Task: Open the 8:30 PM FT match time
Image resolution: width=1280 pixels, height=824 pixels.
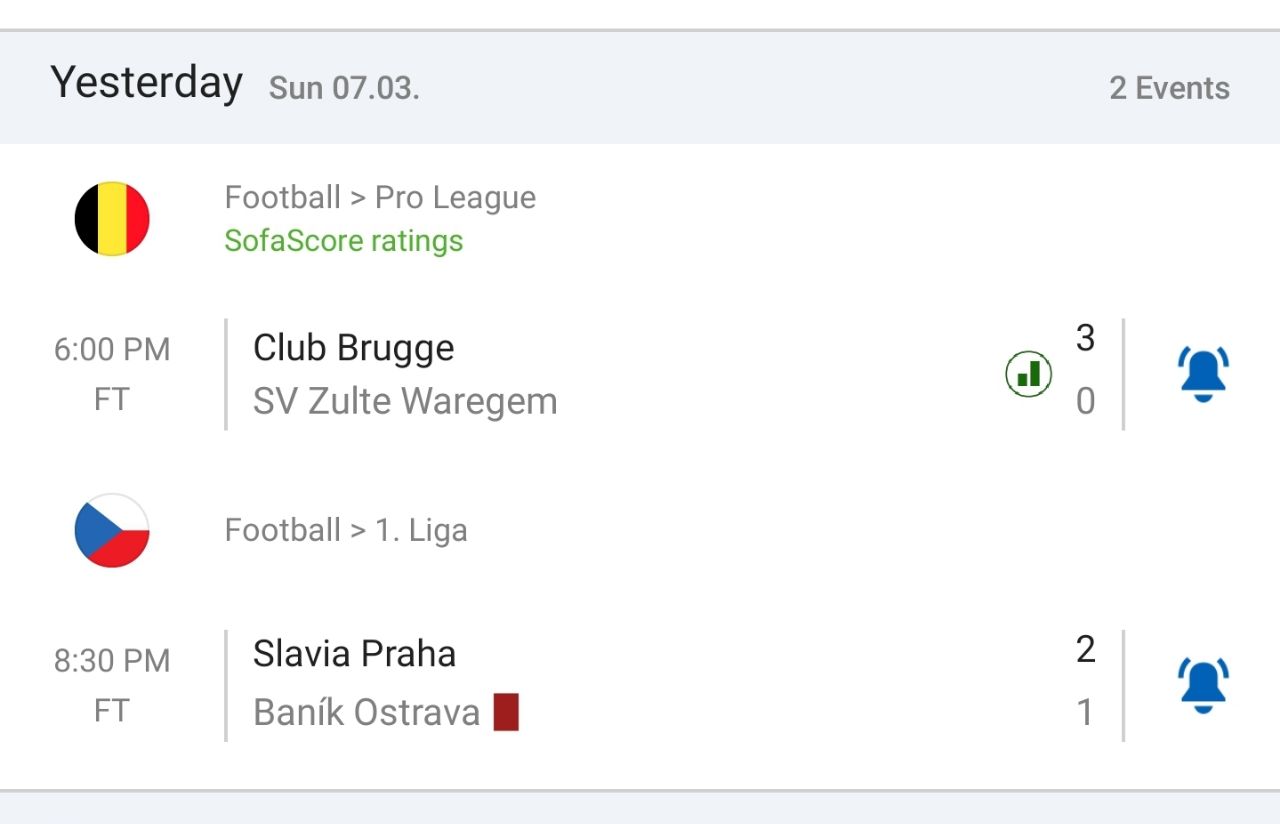Action: click(x=112, y=685)
